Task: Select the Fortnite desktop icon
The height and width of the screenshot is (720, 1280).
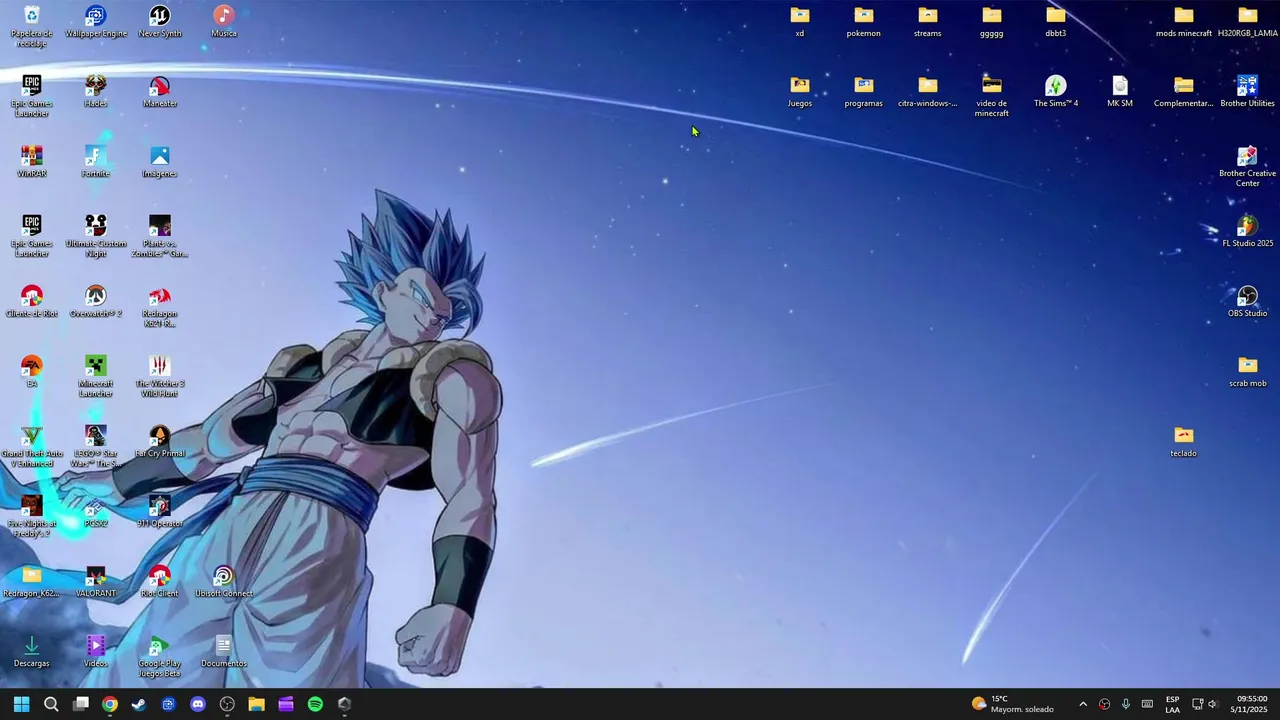Action: 96,162
